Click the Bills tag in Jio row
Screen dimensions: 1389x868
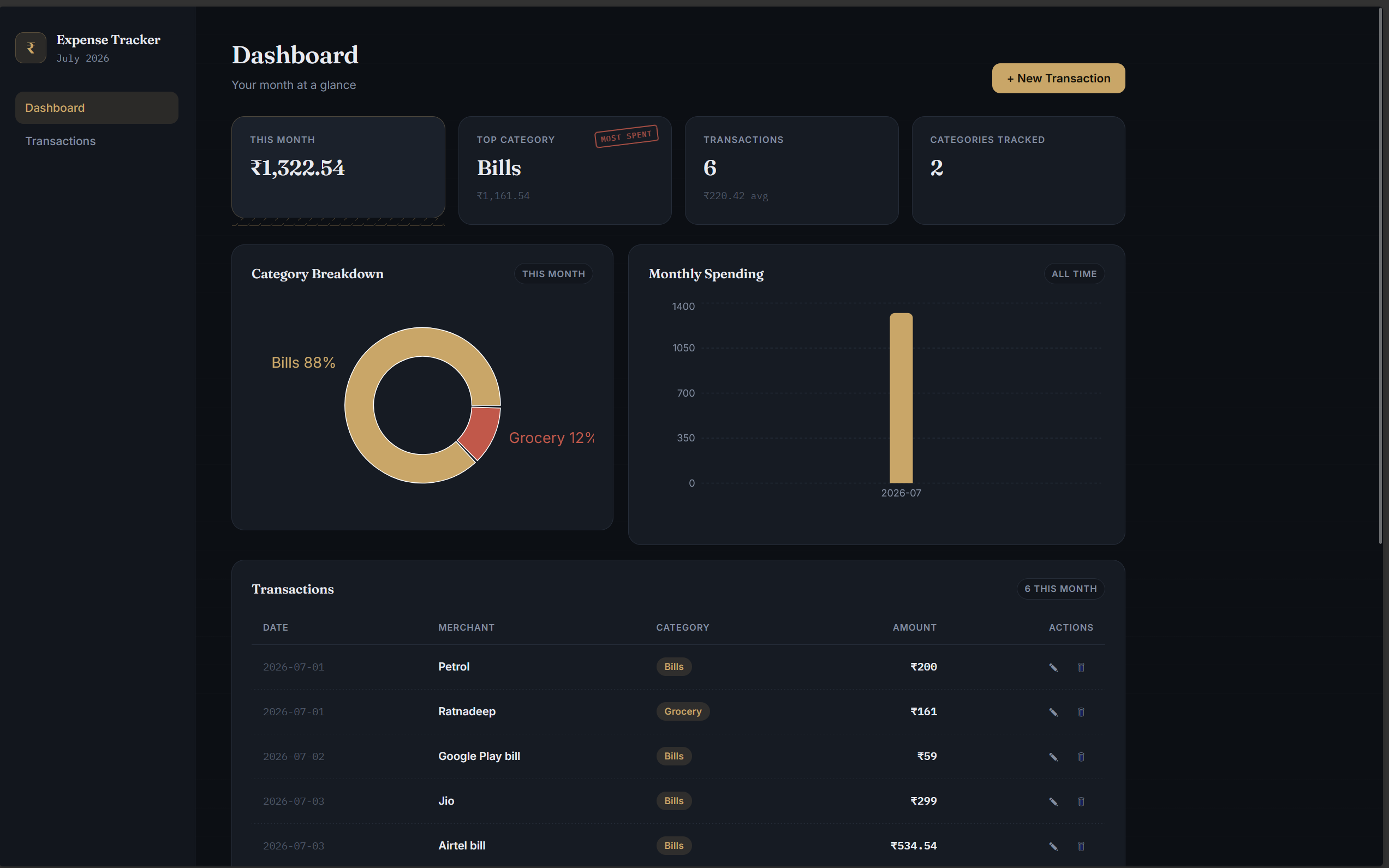tap(674, 801)
